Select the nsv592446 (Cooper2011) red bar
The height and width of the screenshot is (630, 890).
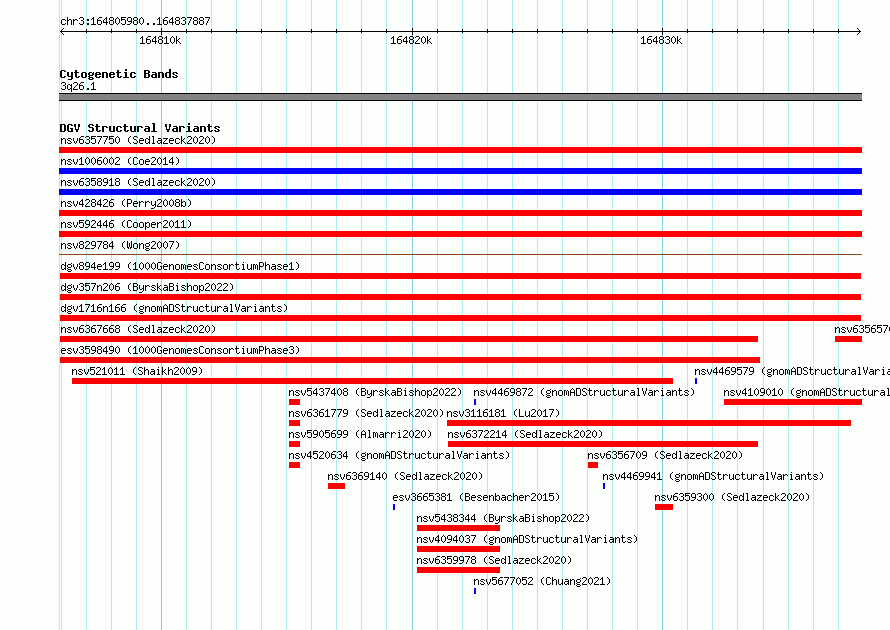(460, 234)
